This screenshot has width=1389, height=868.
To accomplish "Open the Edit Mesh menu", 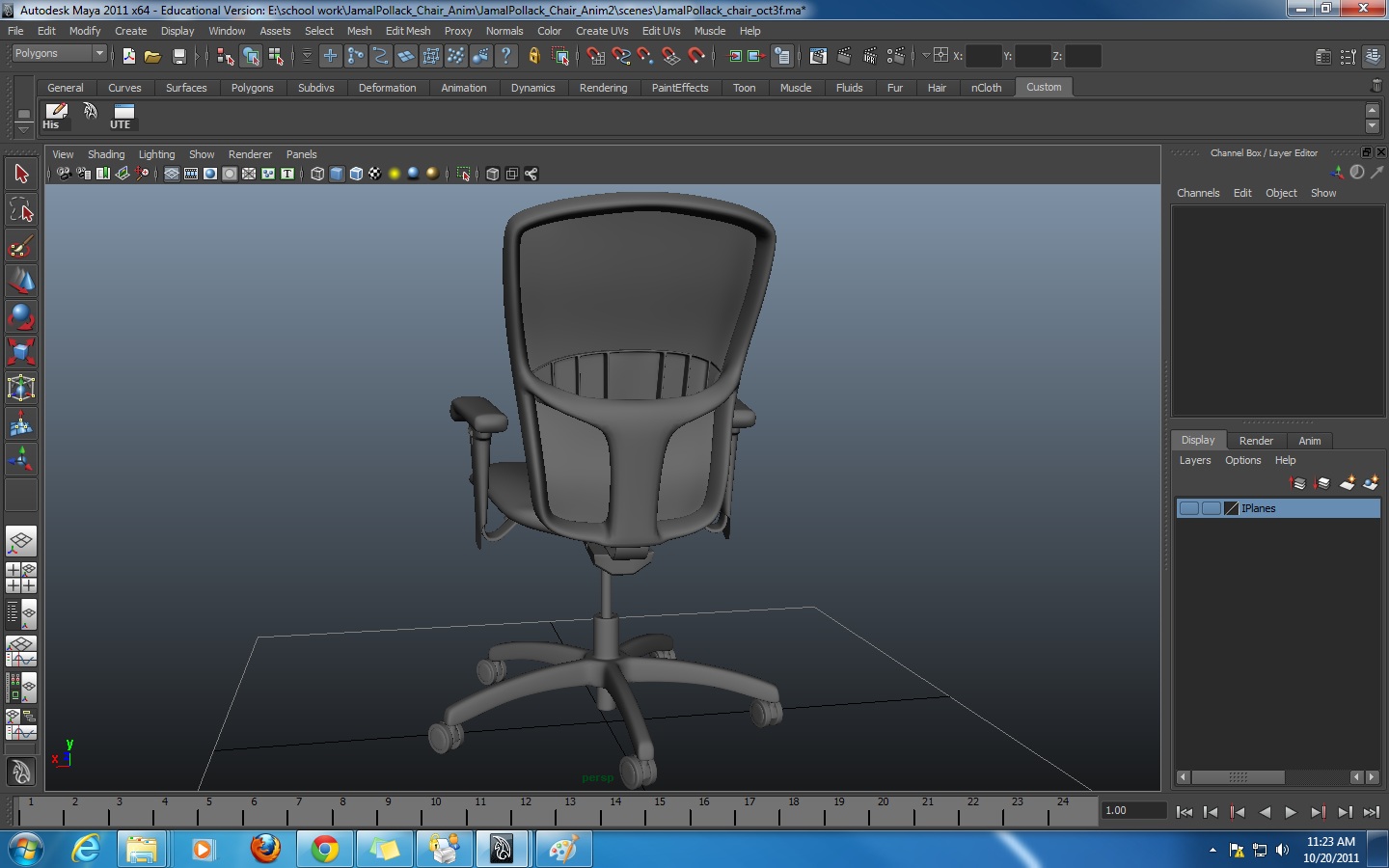I will point(407,31).
